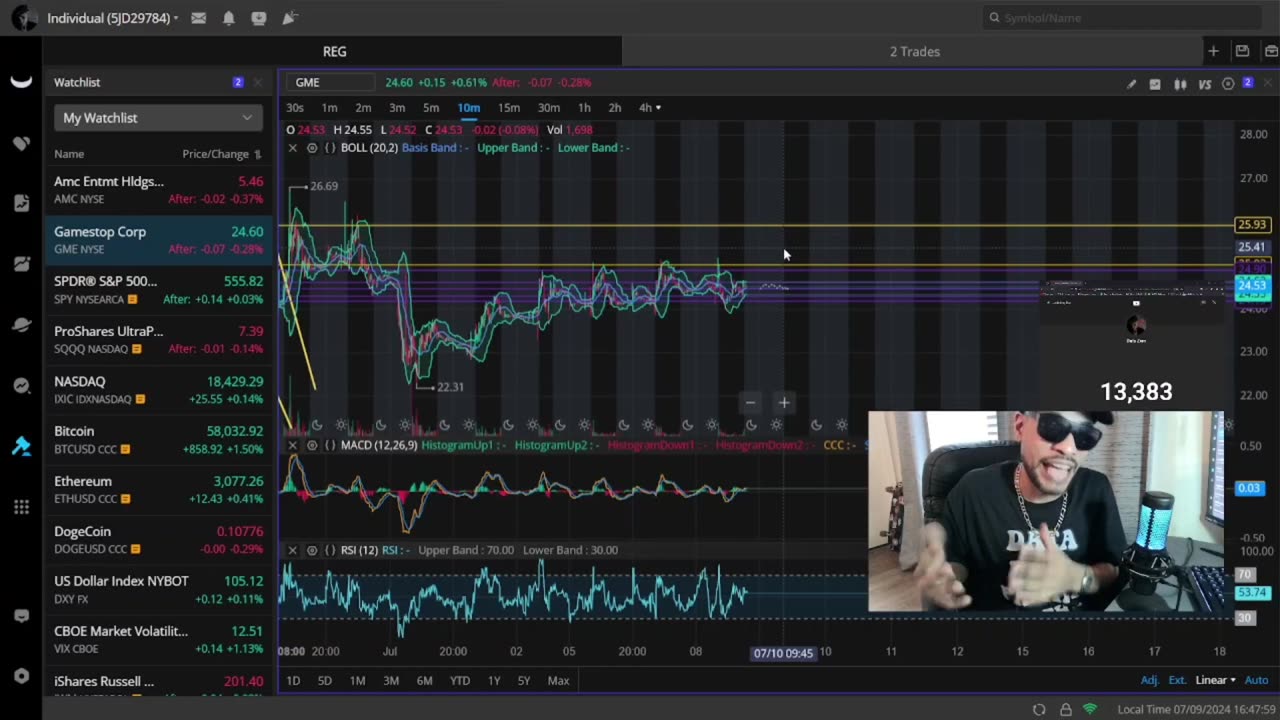Zoom out chart with minus button

750,403
